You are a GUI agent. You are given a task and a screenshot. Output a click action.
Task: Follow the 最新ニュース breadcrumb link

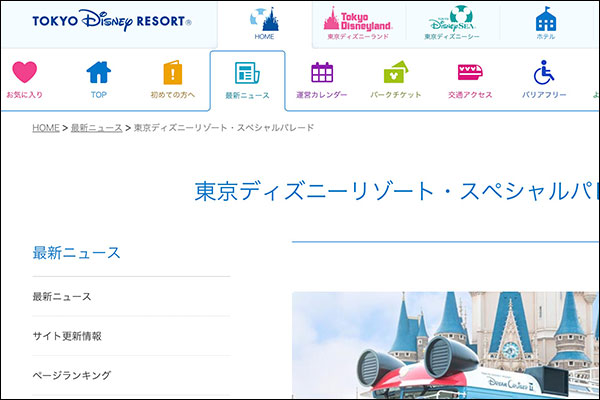click(97, 128)
